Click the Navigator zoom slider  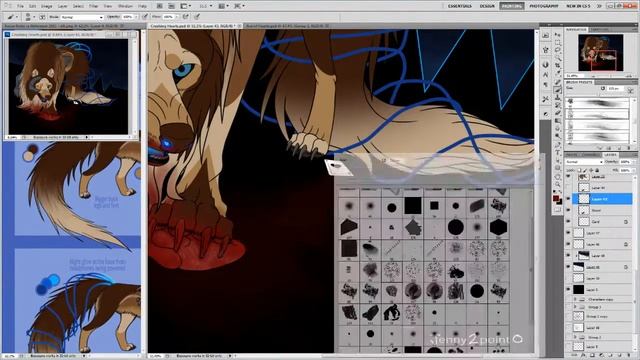(x=612, y=76)
